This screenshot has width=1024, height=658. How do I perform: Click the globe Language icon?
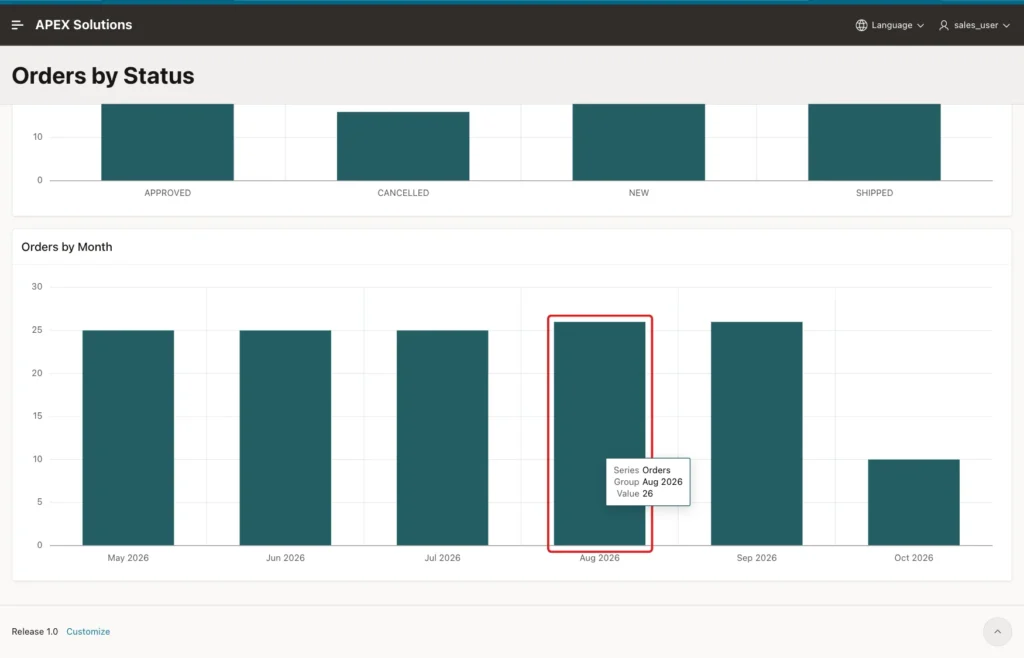(x=861, y=25)
